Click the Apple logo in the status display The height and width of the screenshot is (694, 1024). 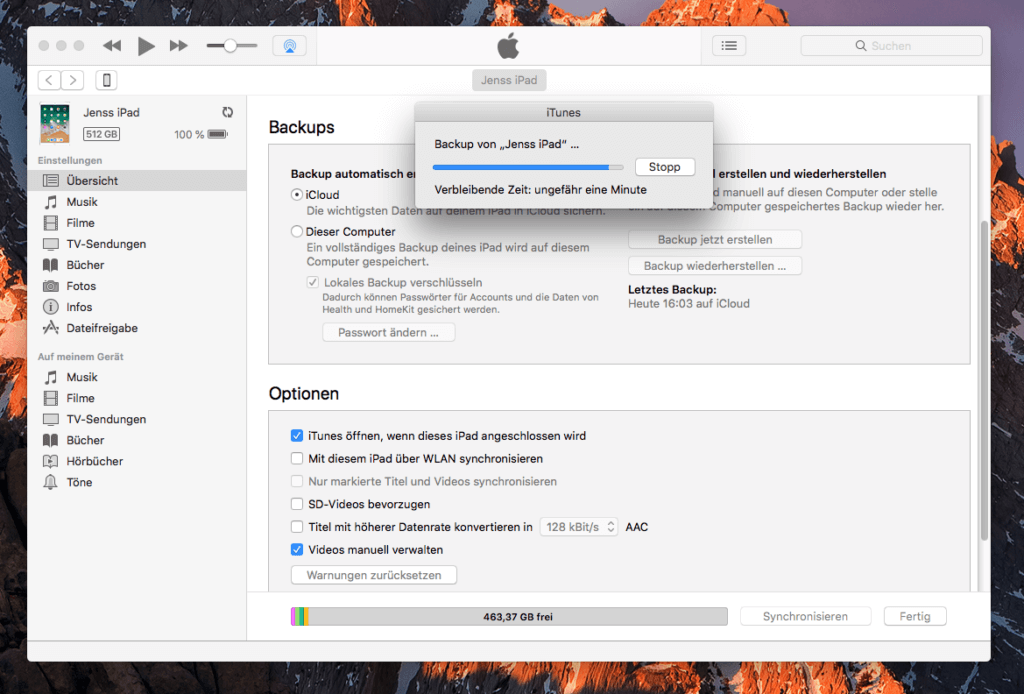tap(508, 46)
